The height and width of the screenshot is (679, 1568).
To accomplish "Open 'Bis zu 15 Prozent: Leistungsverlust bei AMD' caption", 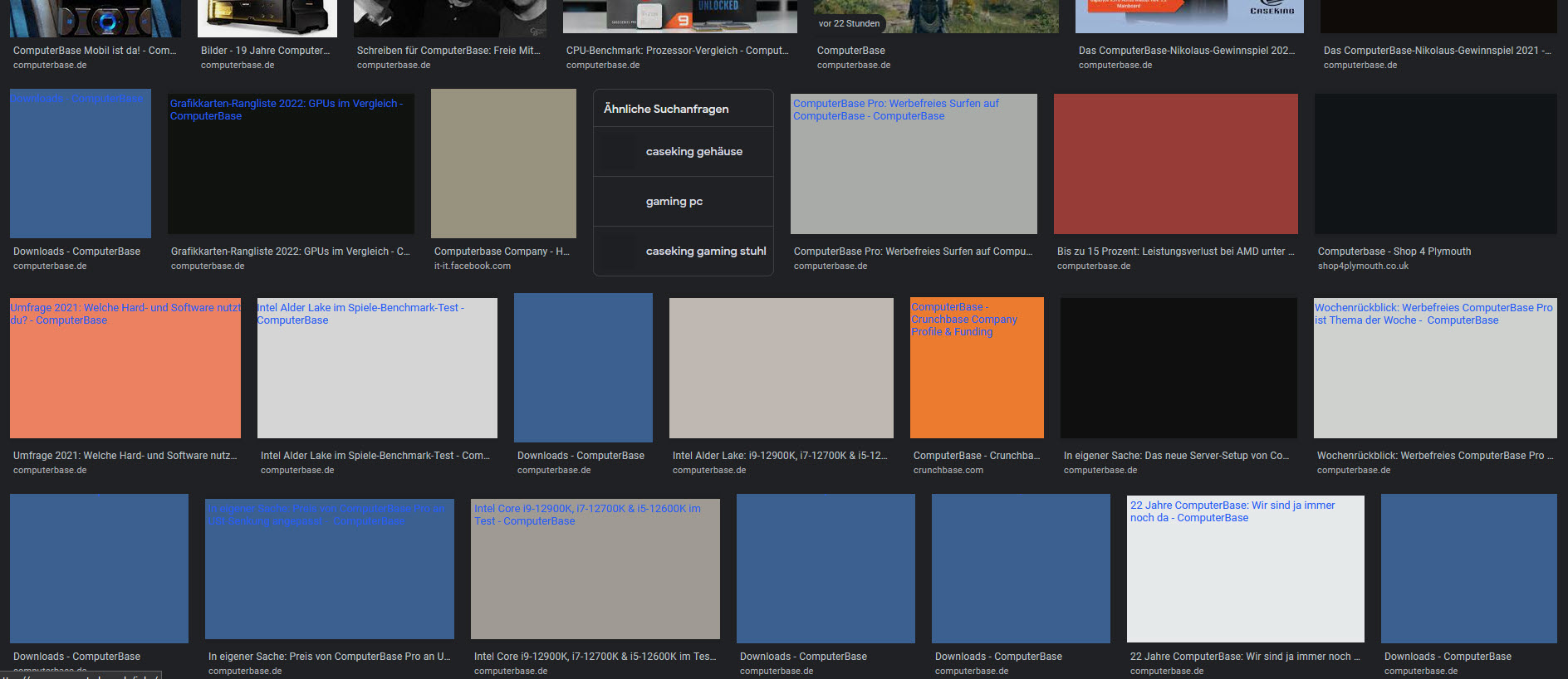I will pos(1175,252).
